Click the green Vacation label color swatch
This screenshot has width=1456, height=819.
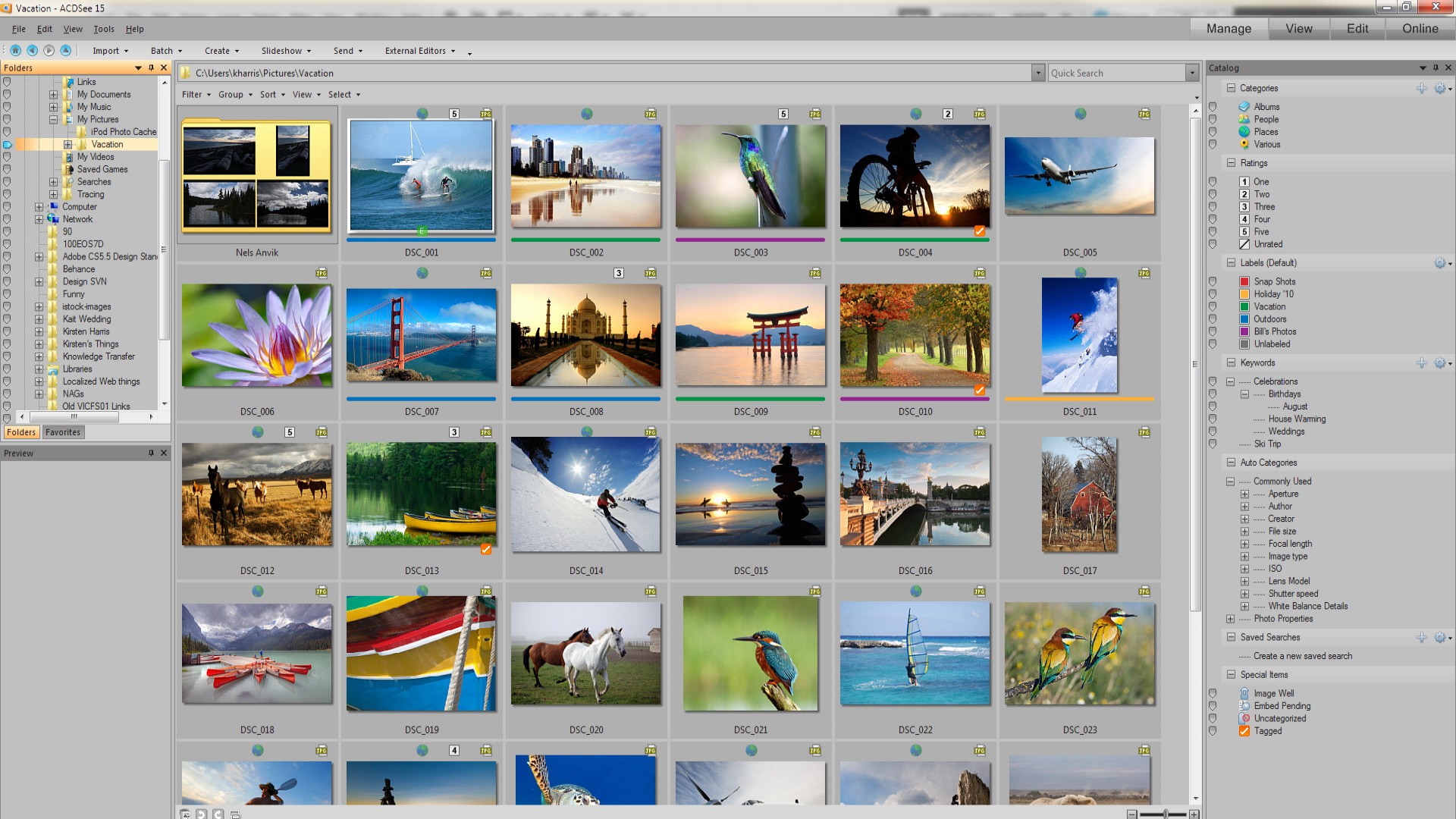point(1243,306)
